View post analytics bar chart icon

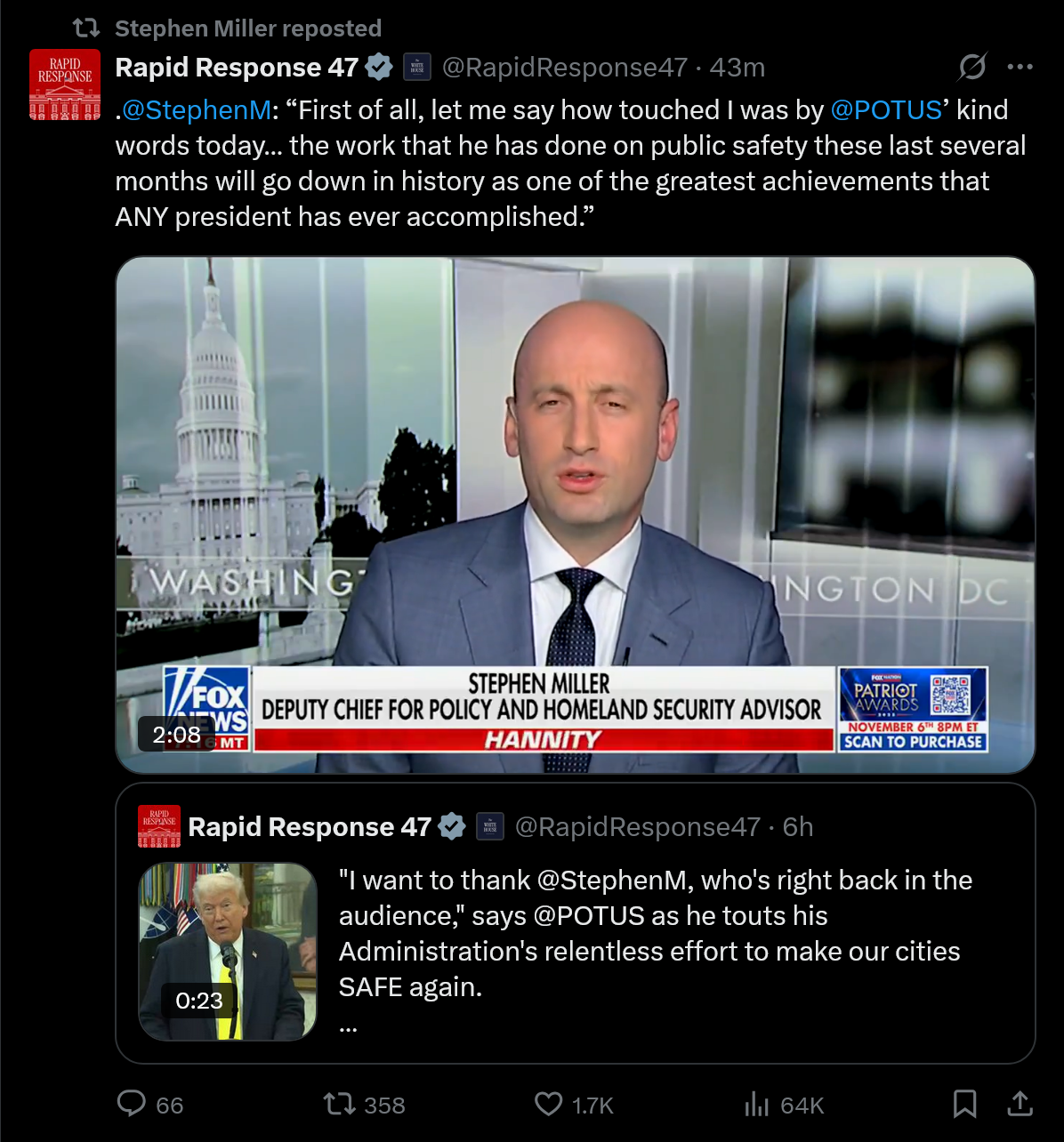click(x=756, y=1105)
